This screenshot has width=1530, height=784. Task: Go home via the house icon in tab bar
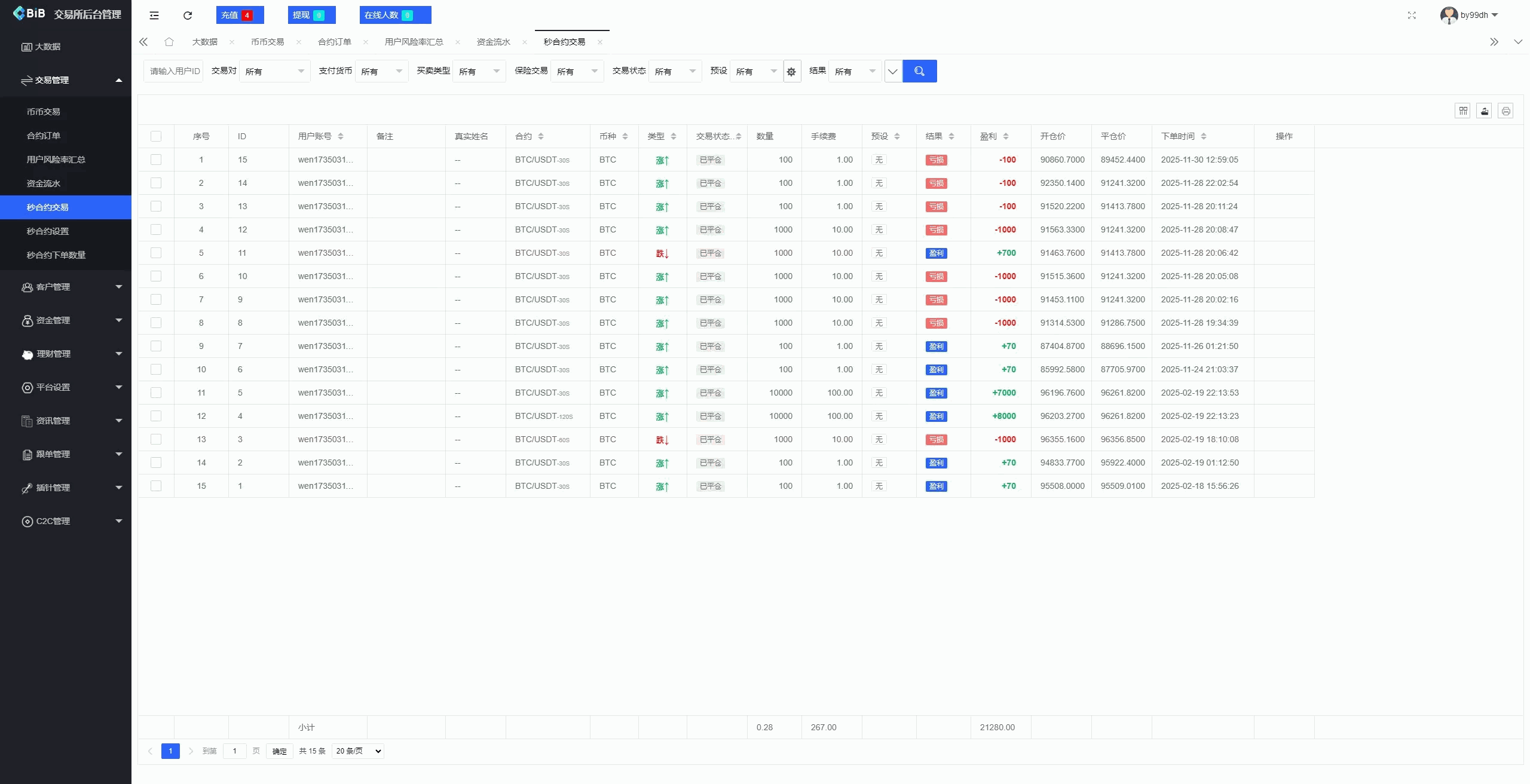point(170,42)
